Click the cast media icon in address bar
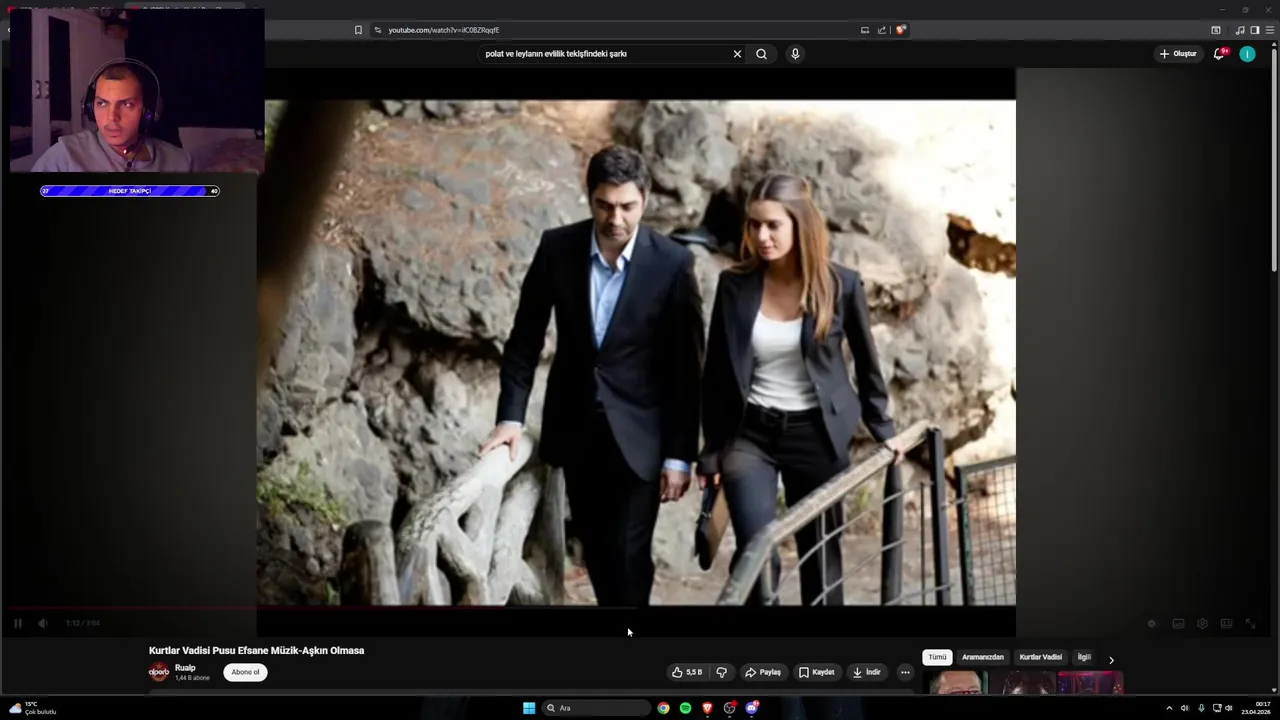 click(865, 30)
